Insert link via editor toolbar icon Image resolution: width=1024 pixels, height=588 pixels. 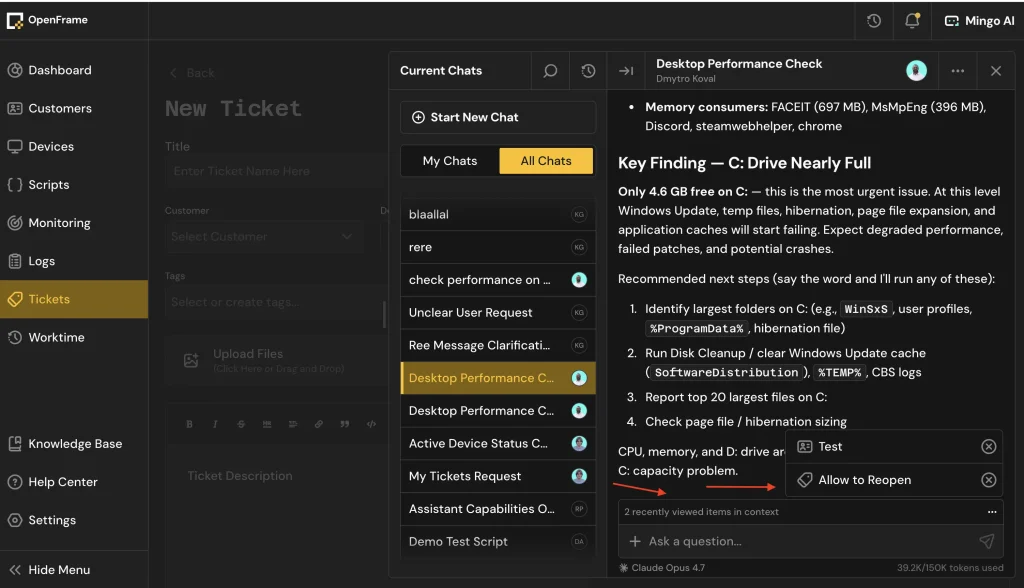pos(319,424)
